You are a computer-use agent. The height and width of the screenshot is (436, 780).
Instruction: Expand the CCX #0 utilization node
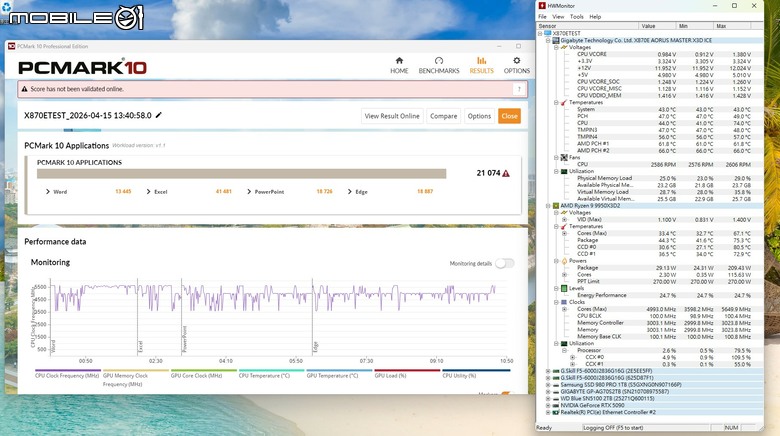(572, 357)
